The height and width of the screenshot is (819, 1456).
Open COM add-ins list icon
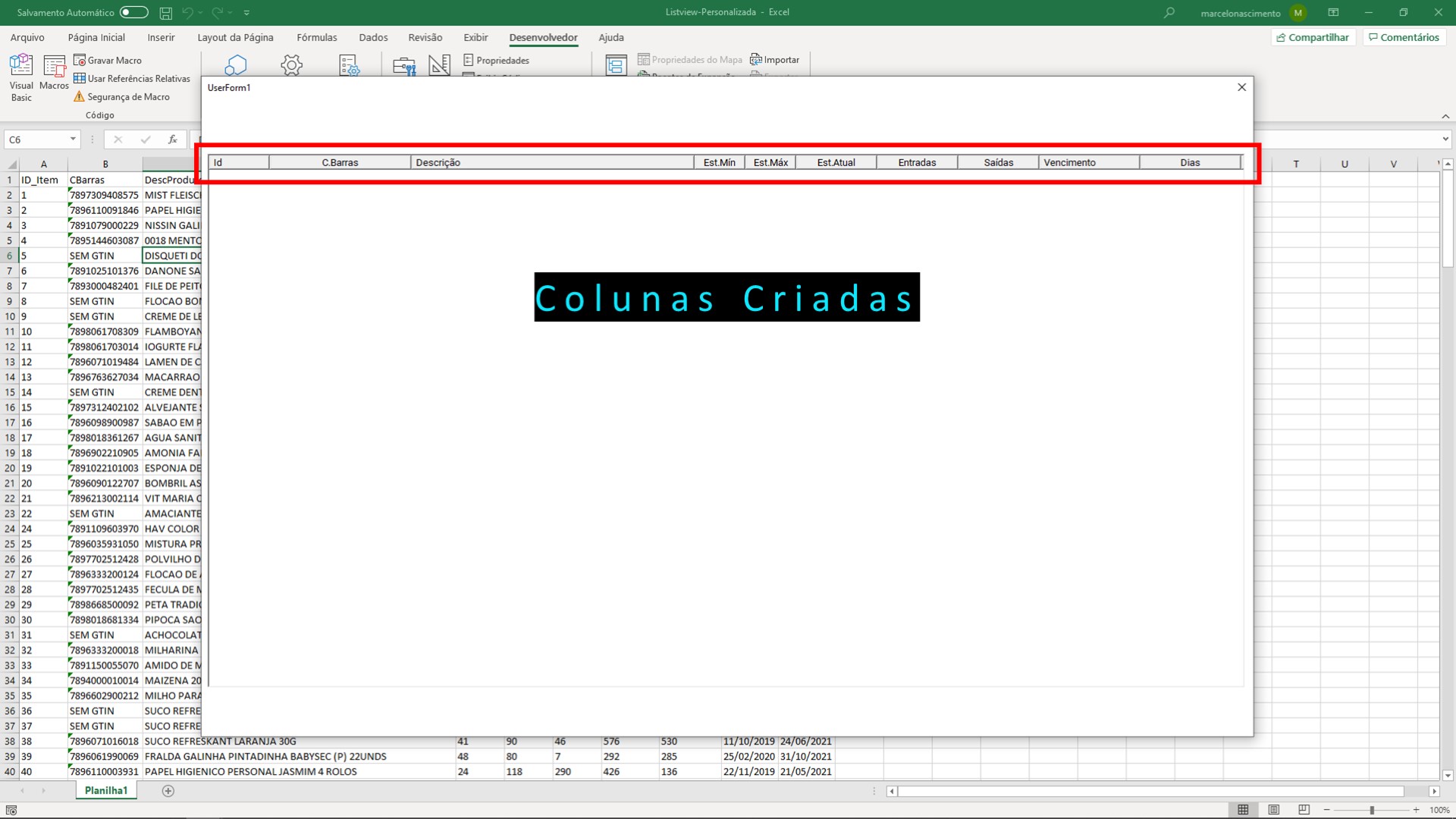(x=349, y=65)
